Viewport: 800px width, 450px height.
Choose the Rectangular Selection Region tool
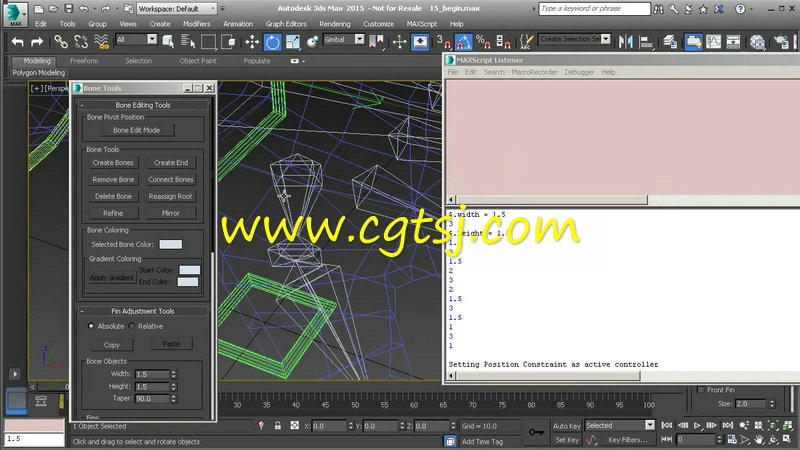pyautogui.click(x=208, y=42)
